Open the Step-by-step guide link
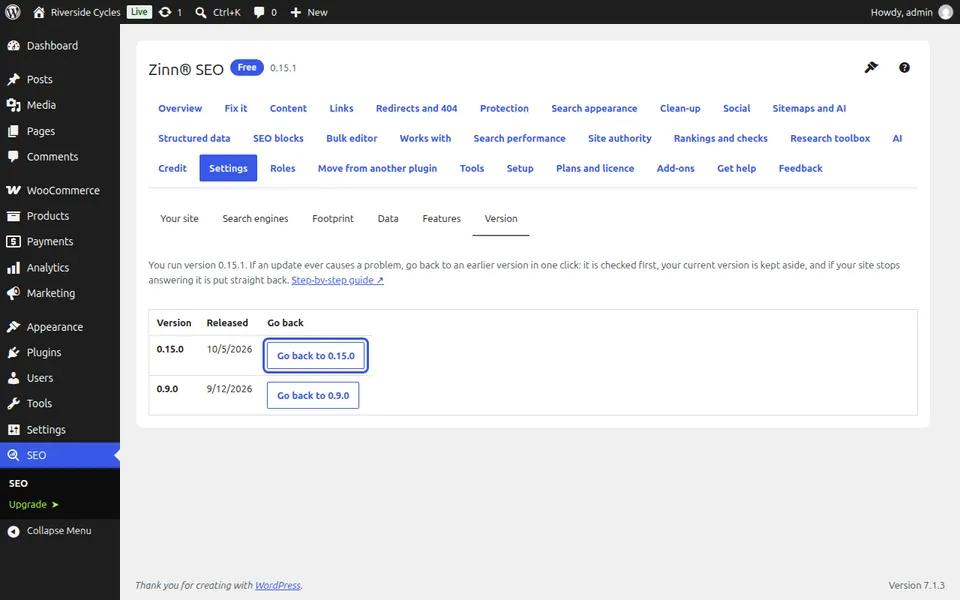The image size is (960, 600). (x=337, y=280)
